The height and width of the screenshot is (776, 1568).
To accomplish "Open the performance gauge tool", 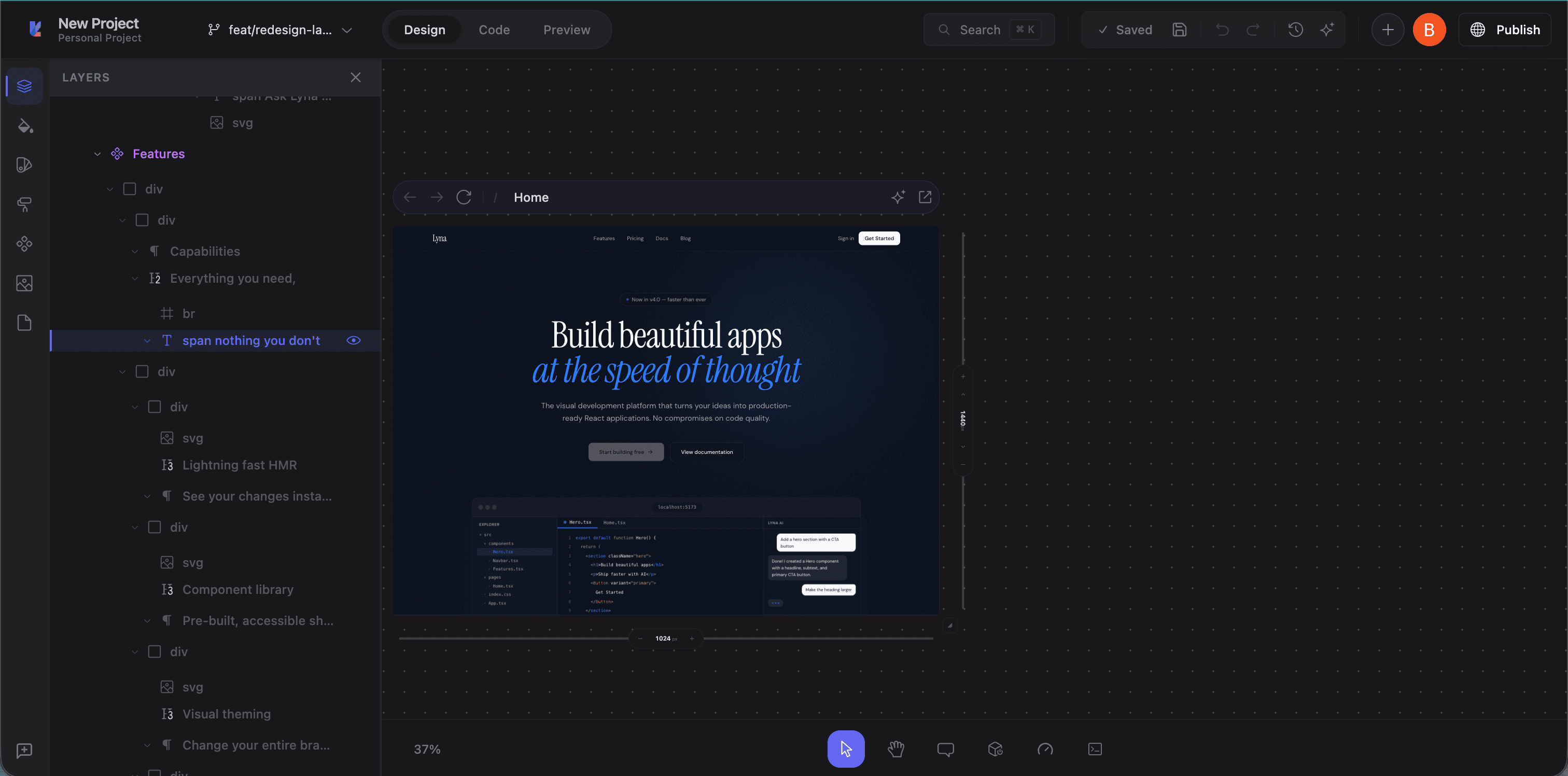I will tap(1044, 749).
